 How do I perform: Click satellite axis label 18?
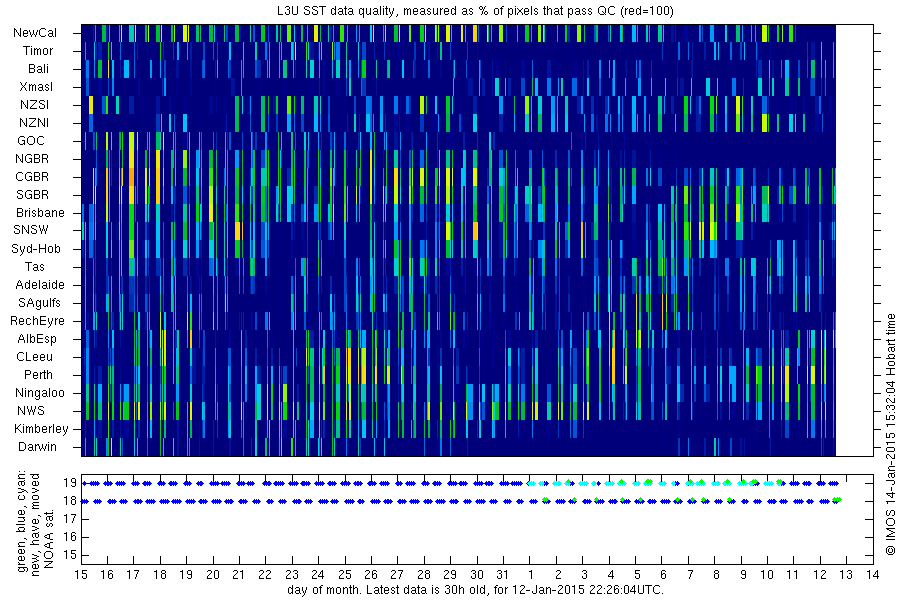[x=70, y=501]
